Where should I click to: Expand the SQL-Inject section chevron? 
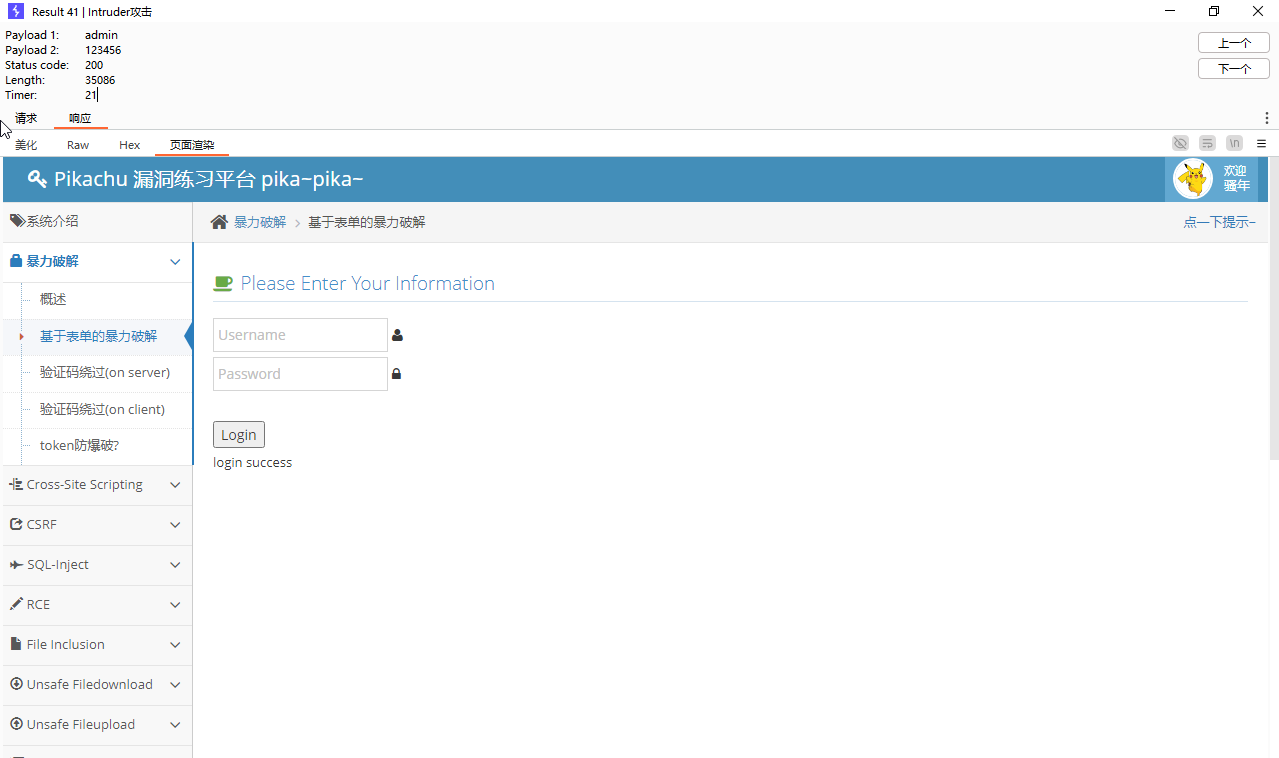pos(175,565)
